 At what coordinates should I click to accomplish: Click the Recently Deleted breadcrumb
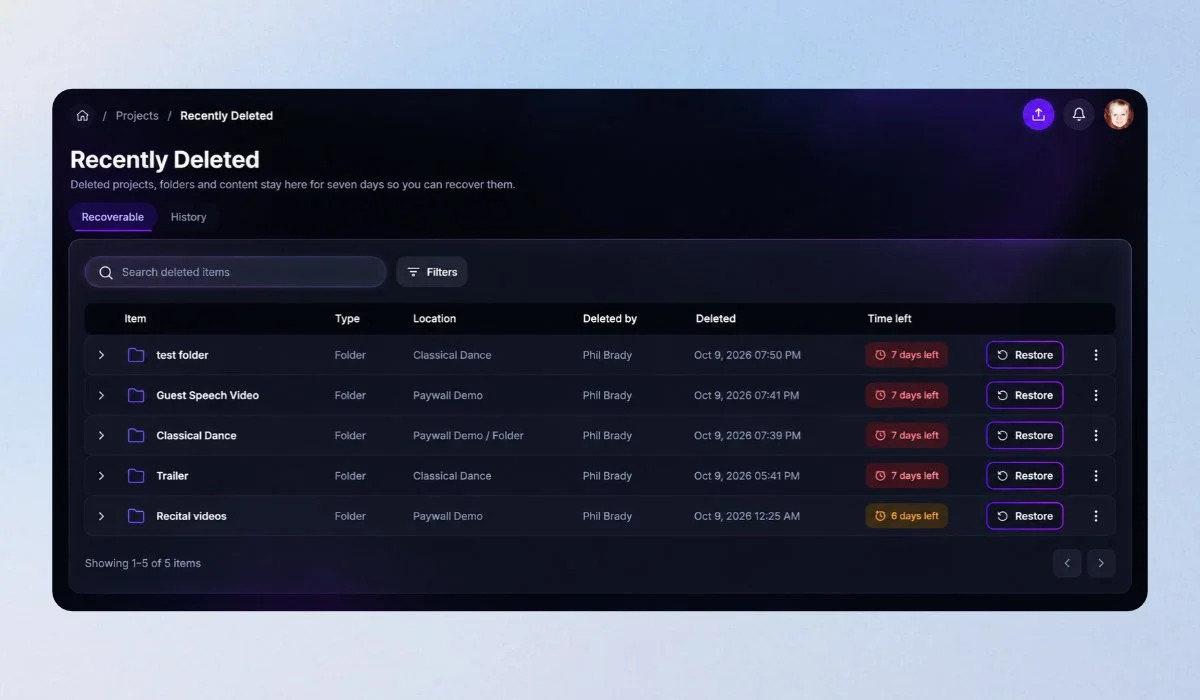(226, 116)
